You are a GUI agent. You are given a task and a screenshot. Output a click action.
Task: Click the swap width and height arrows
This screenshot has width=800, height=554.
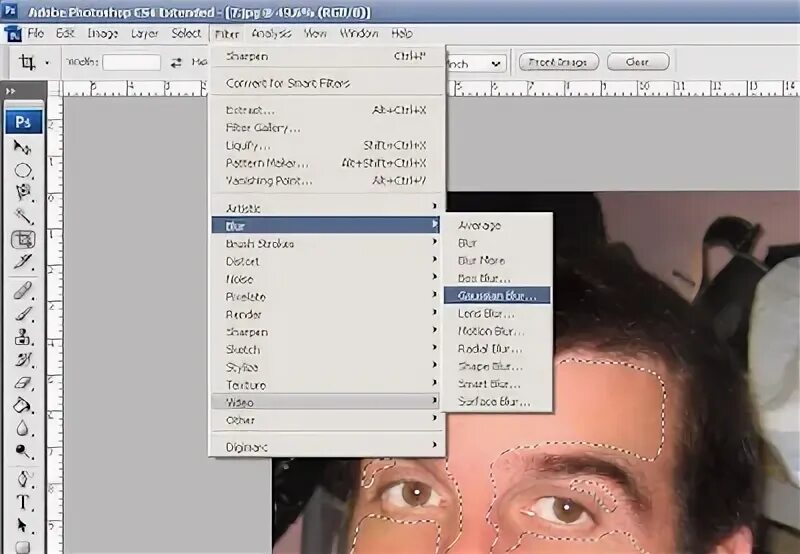[176, 63]
